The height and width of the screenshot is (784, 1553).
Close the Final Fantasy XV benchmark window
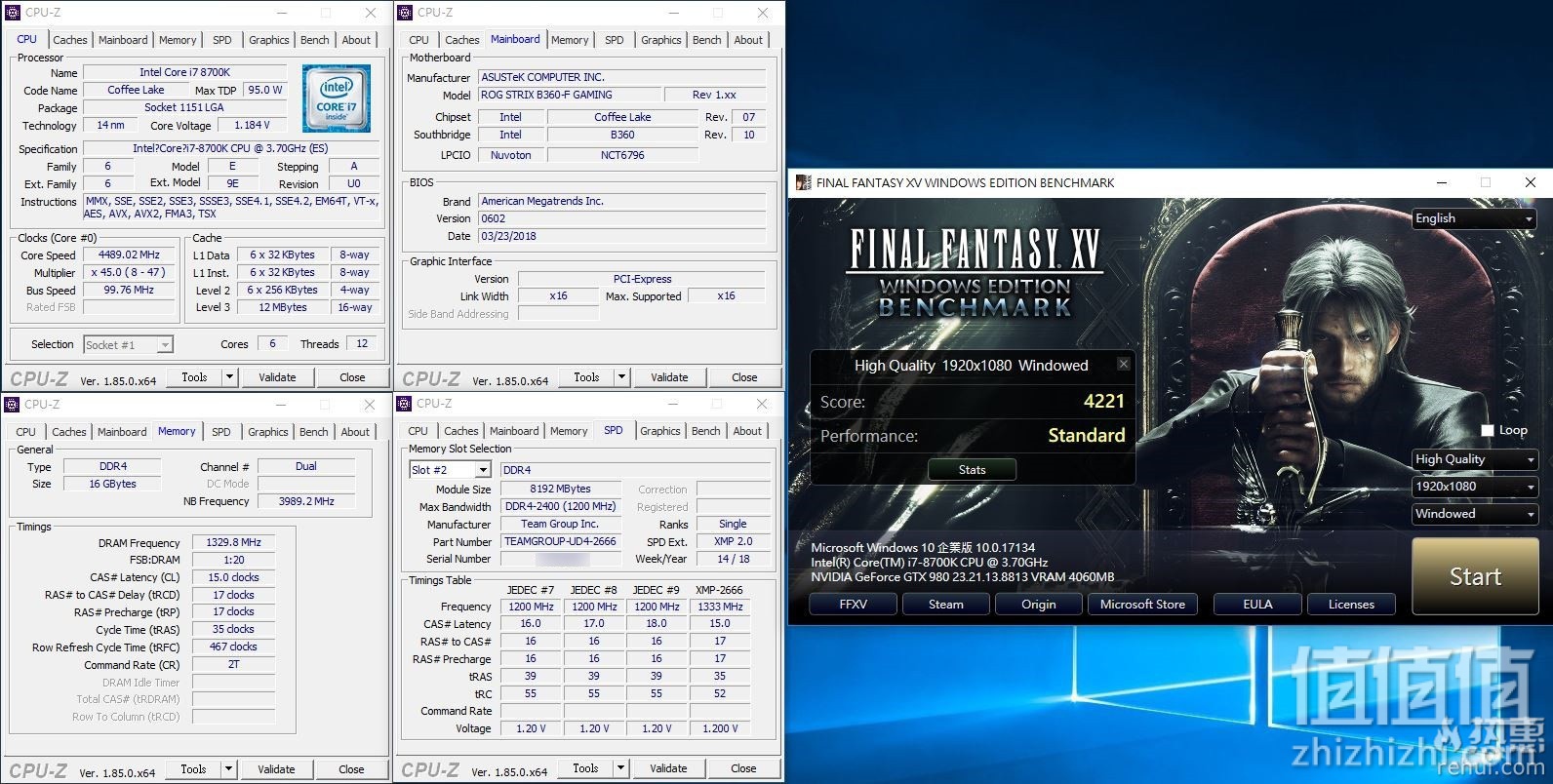click(x=1531, y=182)
